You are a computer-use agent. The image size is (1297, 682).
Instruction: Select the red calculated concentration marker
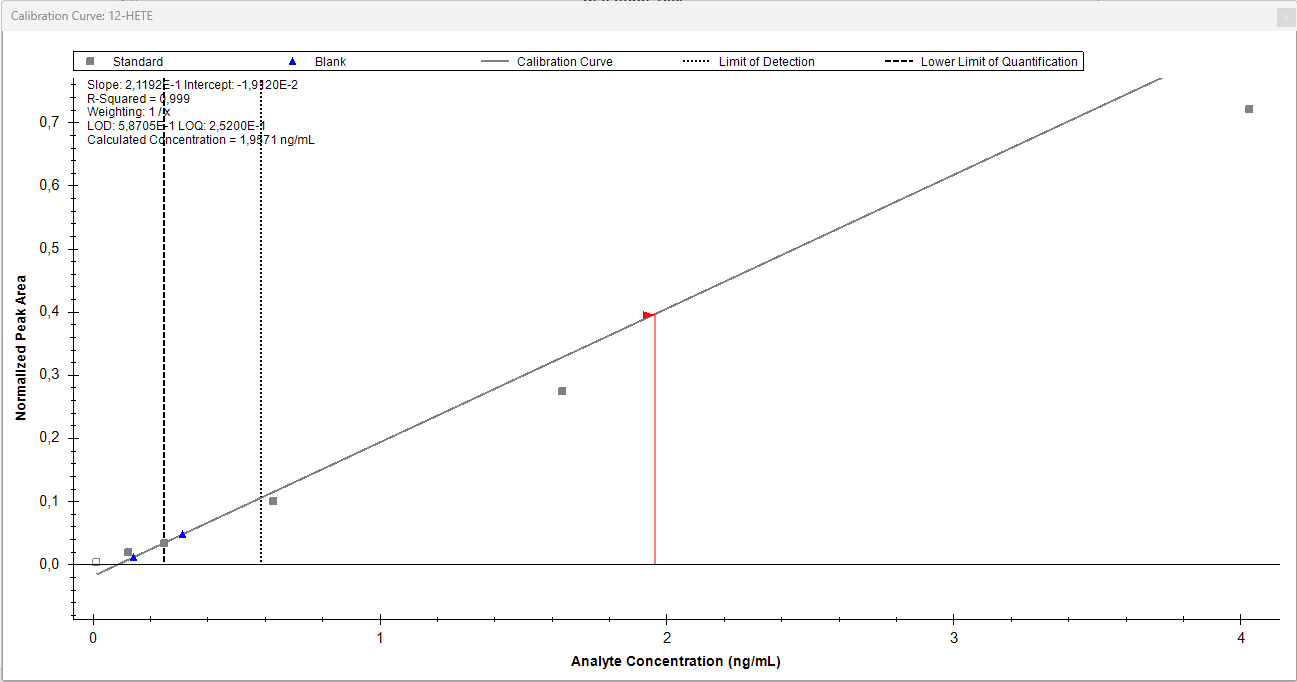(x=648, y=315)
